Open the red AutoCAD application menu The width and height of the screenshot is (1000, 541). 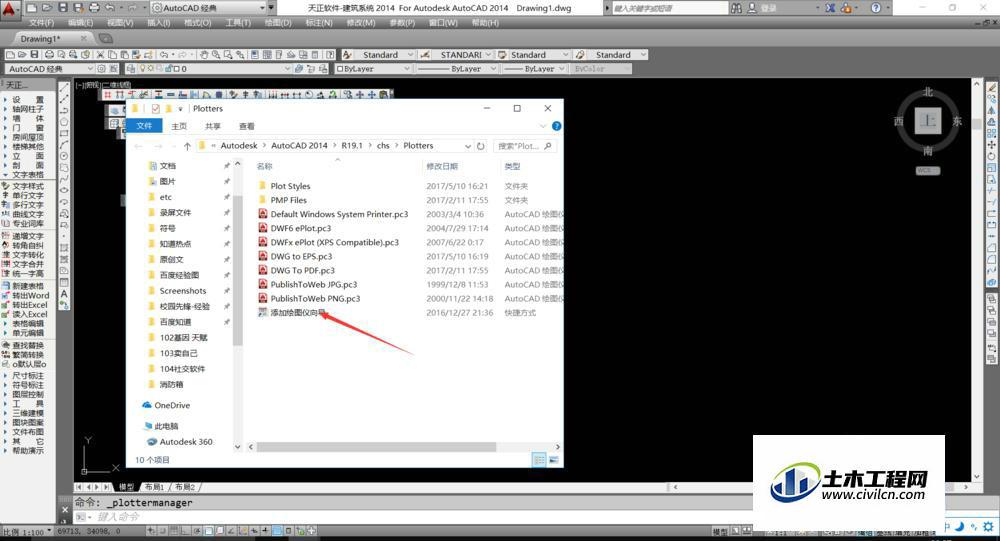point(8,8)
